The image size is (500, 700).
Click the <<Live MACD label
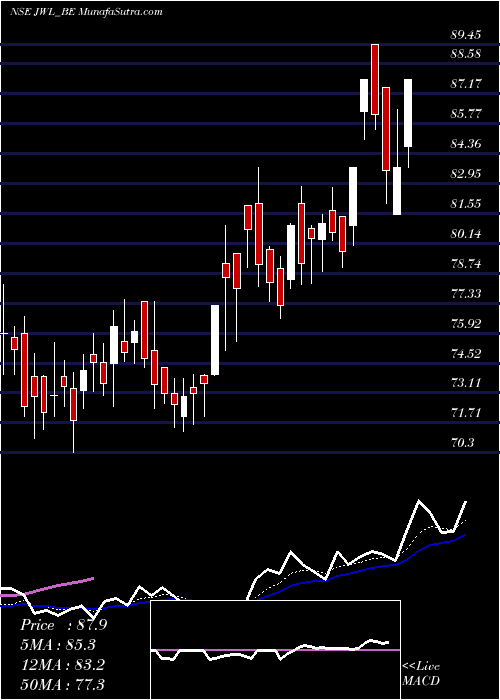(421, 673)
